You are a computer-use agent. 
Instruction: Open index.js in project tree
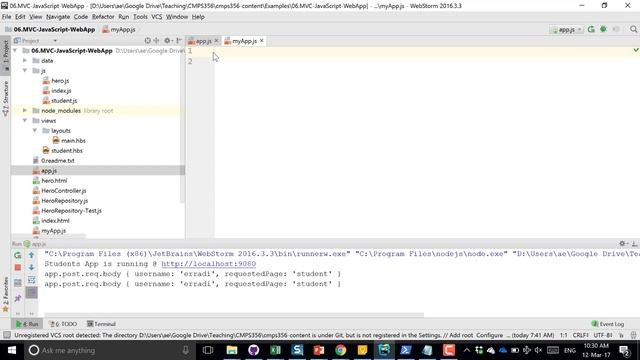point(57,91)
